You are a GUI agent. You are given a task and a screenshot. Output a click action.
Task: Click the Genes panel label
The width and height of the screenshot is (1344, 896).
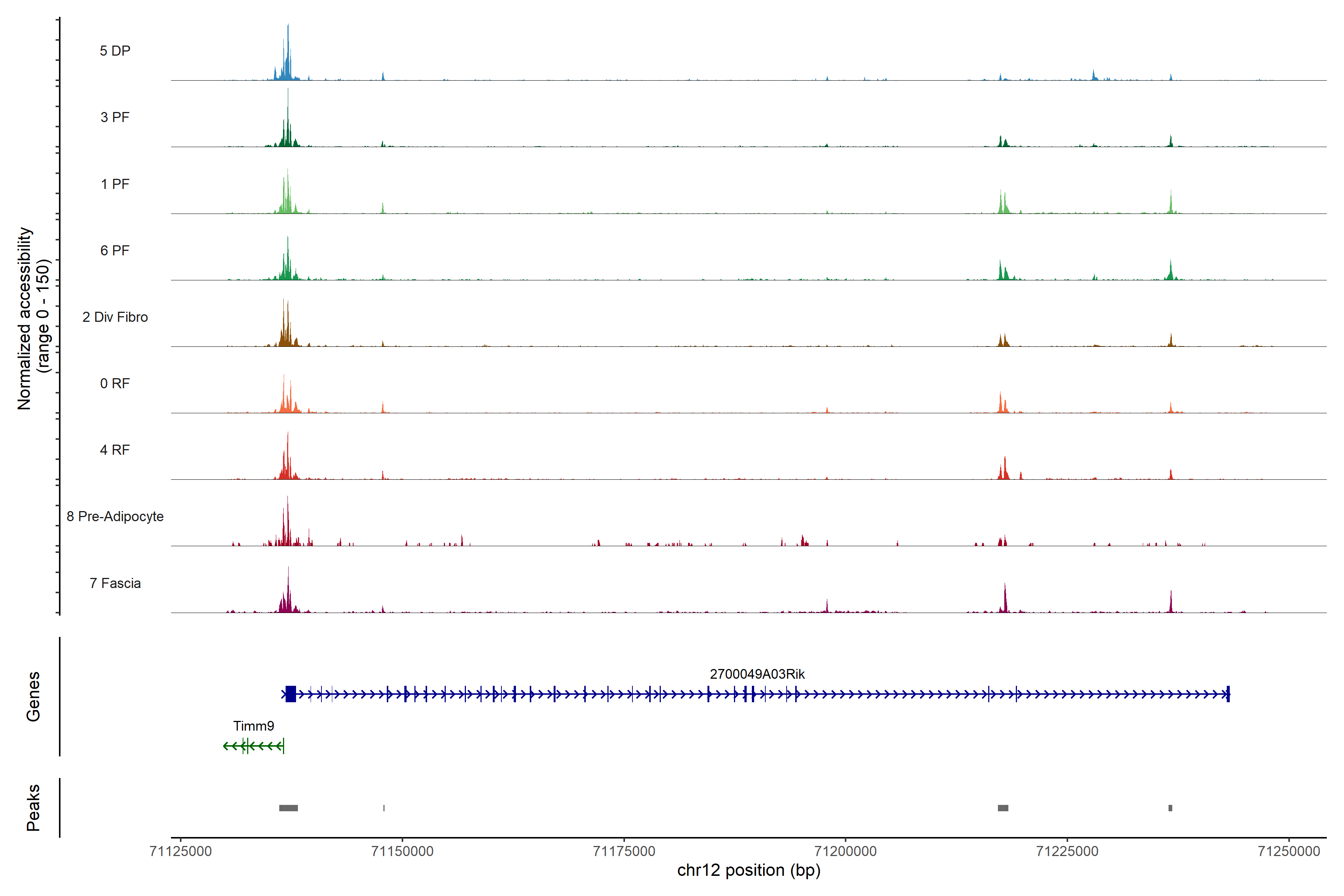pyautogui.click(x=33, y=697)
